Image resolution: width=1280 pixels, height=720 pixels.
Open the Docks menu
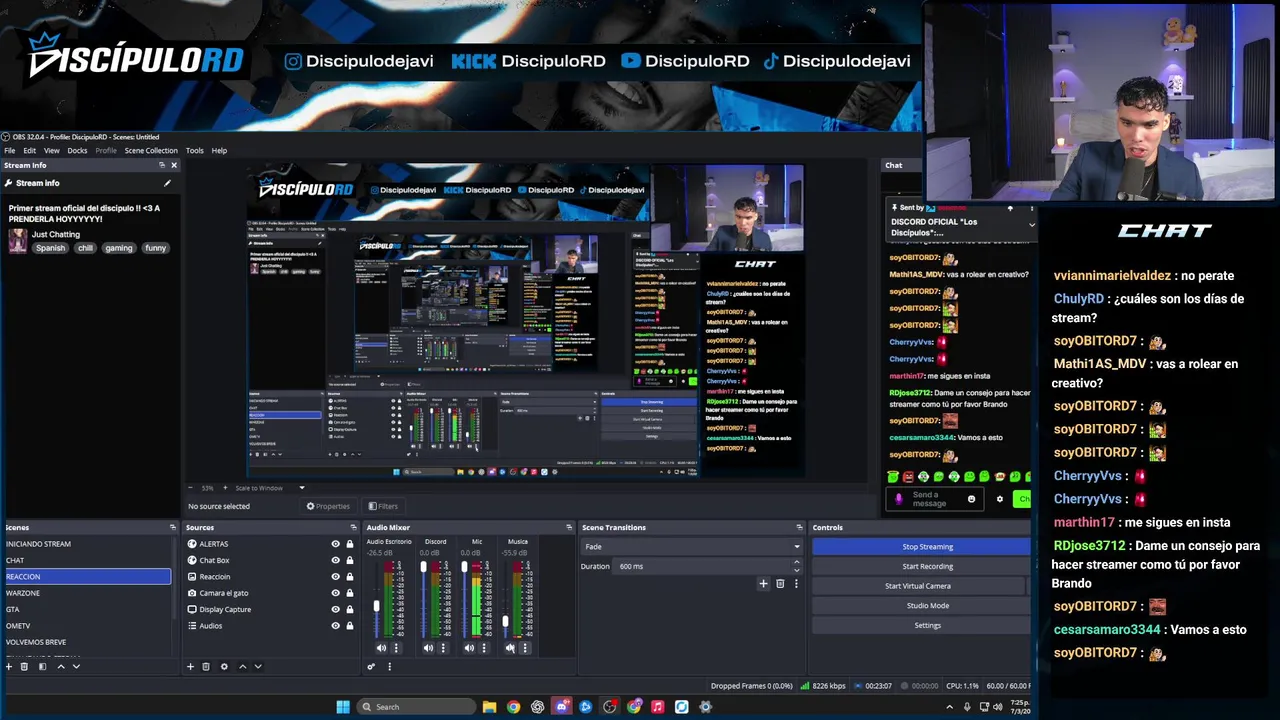pyautogui.click(x=77, y=150)
